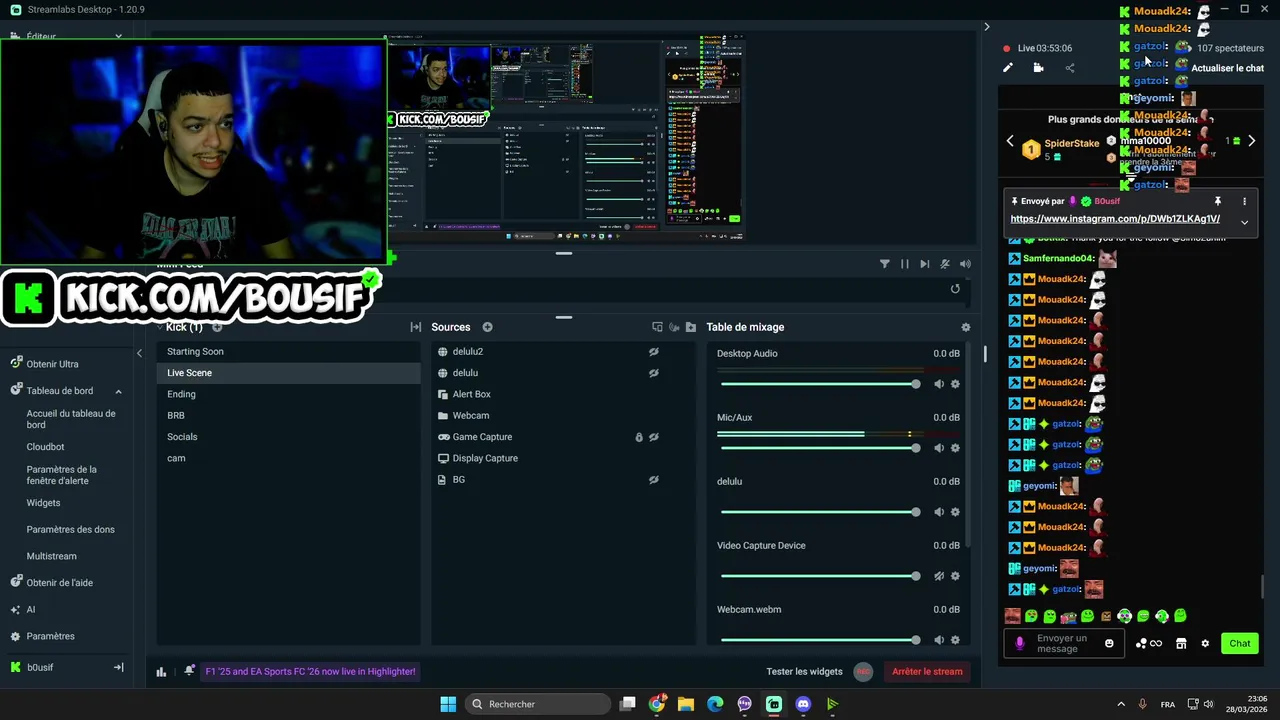Open Multistream in sidebar
Viewport: 1280px width, 720px height.
pos(51,556)
